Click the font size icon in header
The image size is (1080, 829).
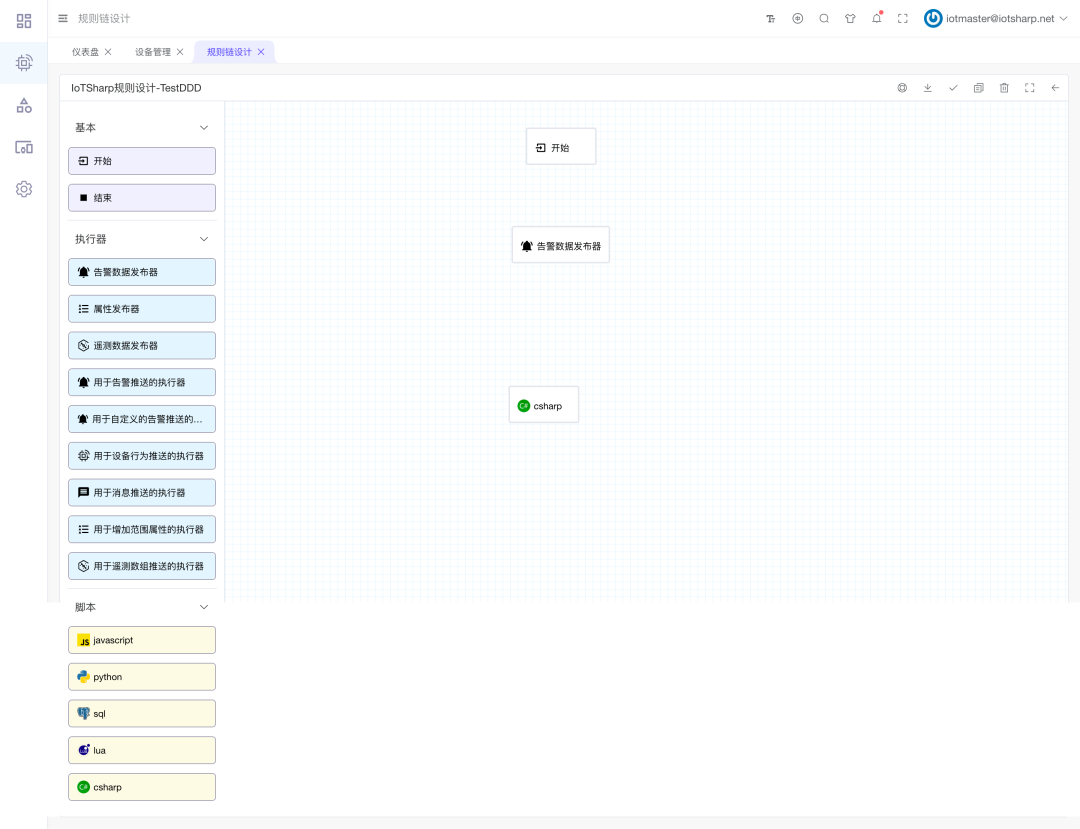[771, 19]
